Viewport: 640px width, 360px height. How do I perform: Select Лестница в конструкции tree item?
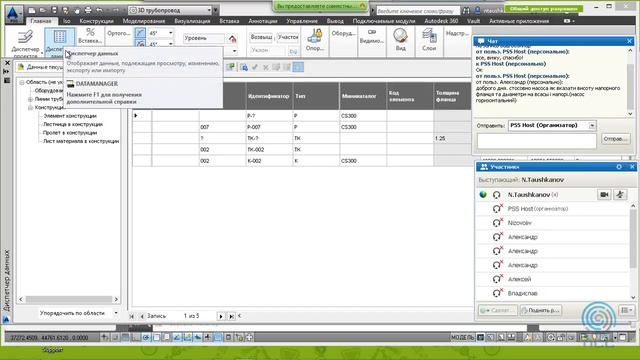tap(73, 124)
